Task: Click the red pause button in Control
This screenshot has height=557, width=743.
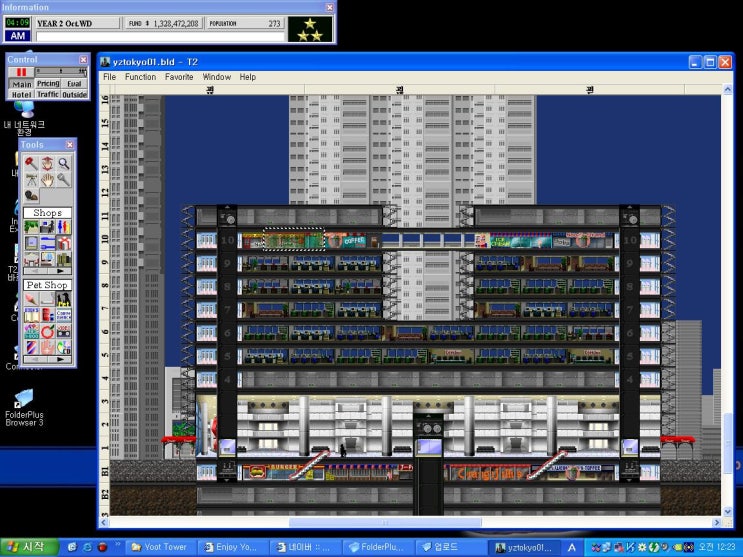Action: coord(21,72)
